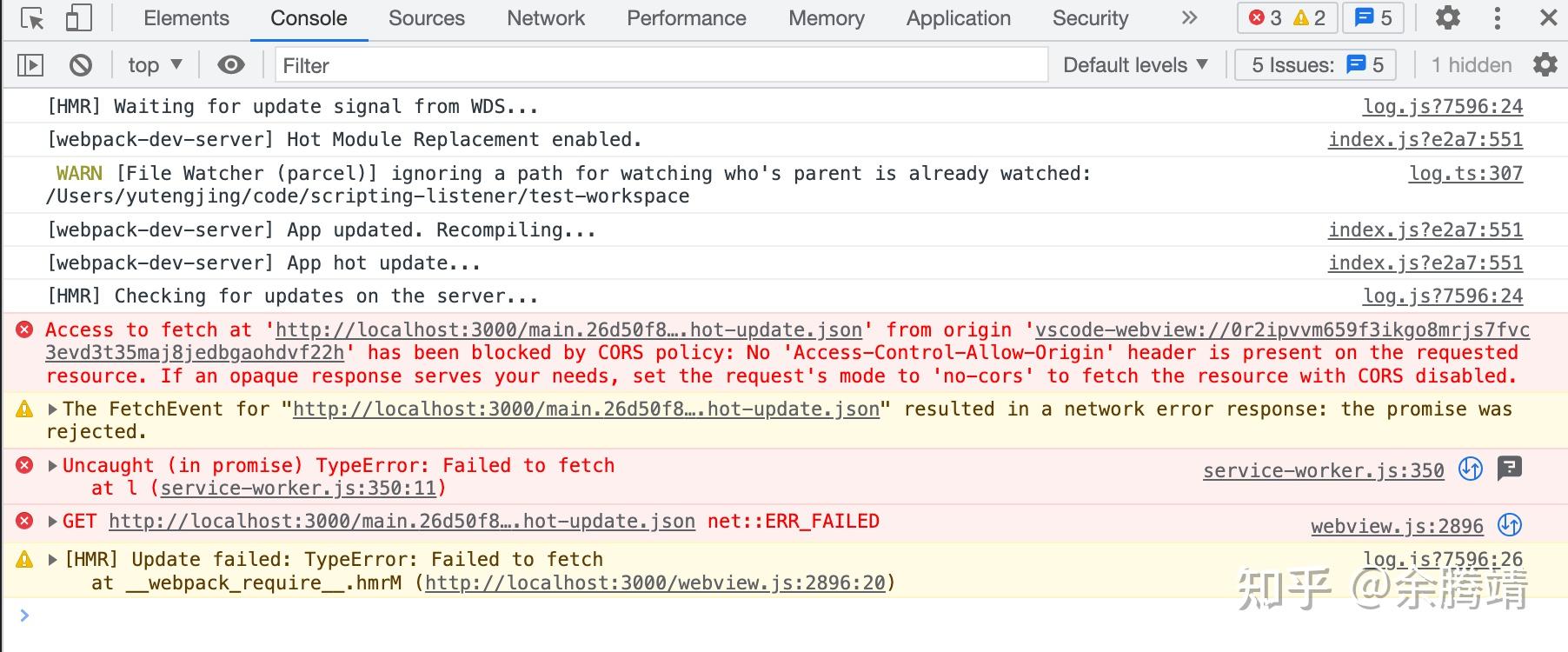The height and width of the screenshot is (652, 1568).
Task: Show more tabs with double chevron
Action: [1189, 18]
